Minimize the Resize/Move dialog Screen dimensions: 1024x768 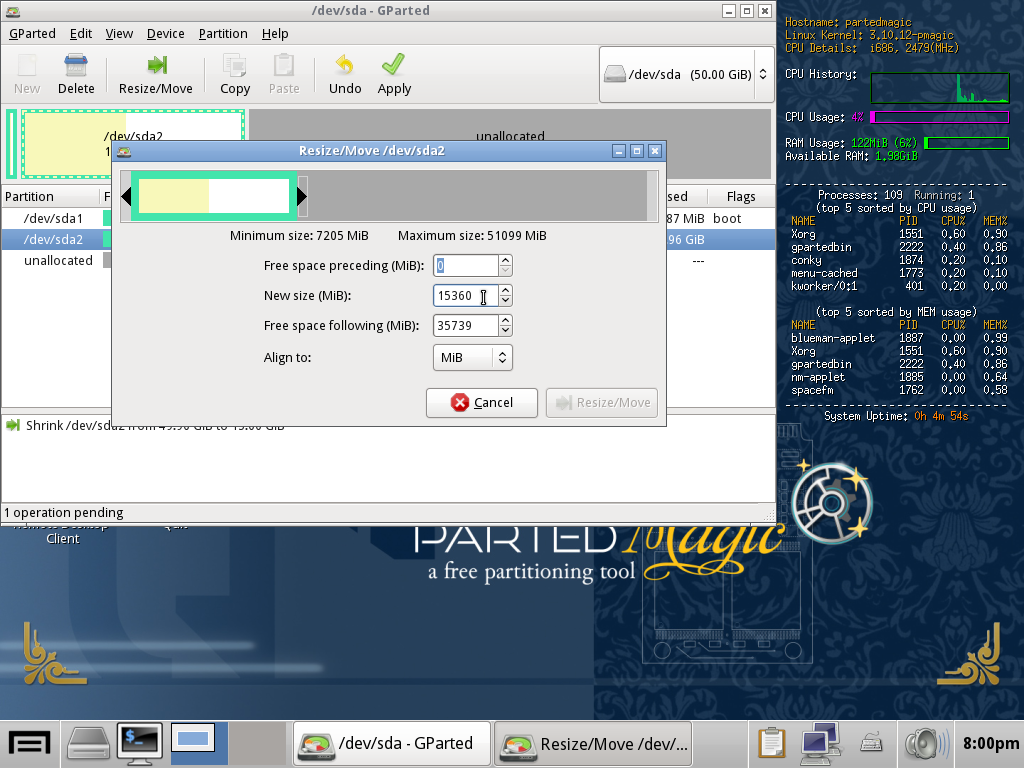coord(619,151)
